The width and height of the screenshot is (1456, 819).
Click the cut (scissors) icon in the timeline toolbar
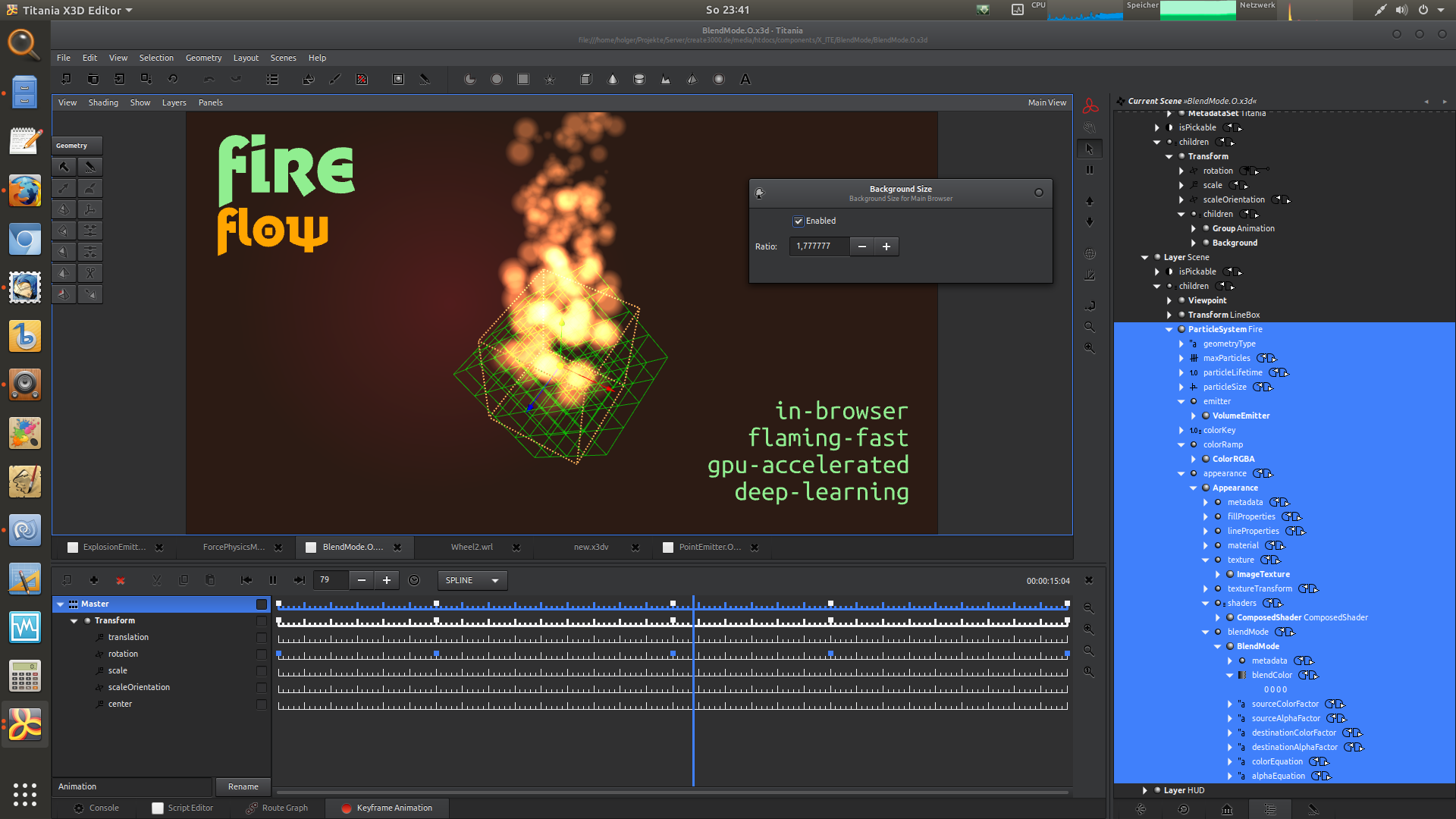[x=156, y=580]
